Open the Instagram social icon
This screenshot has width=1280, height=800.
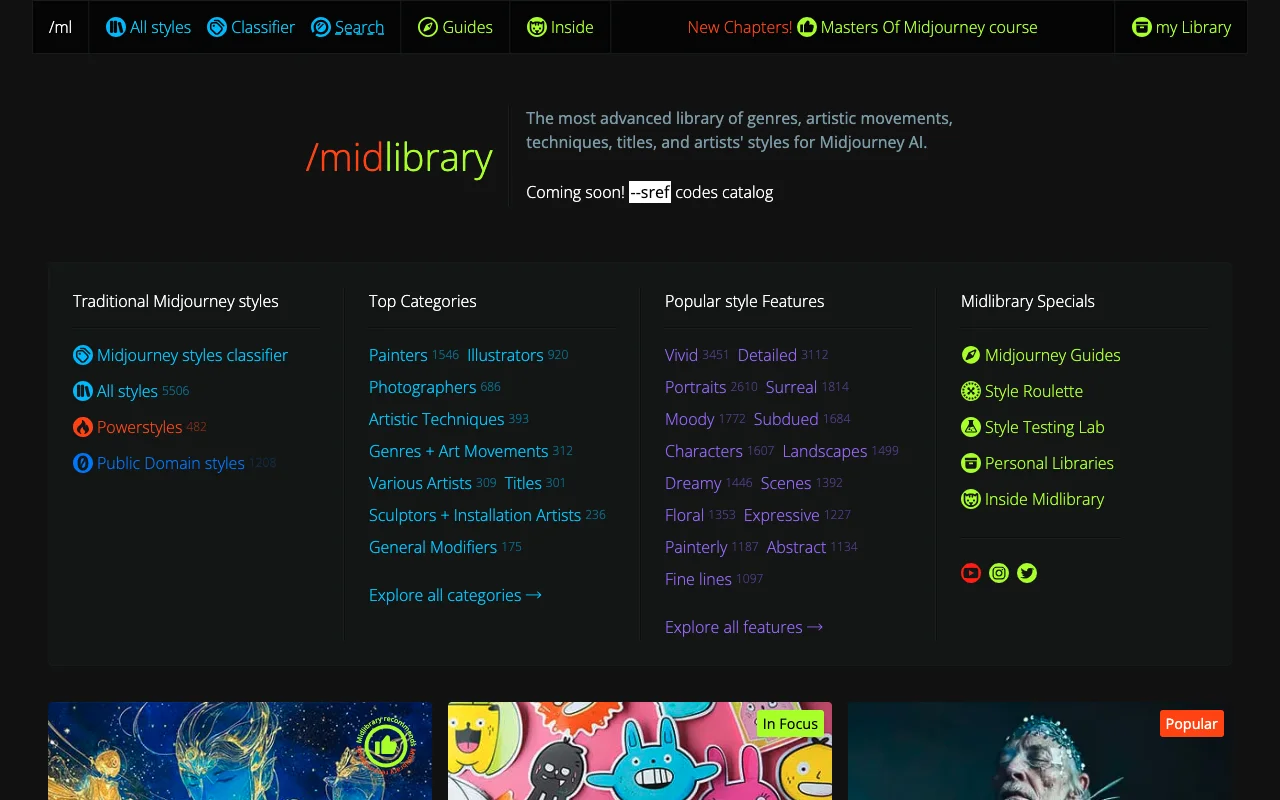[999, 573]
